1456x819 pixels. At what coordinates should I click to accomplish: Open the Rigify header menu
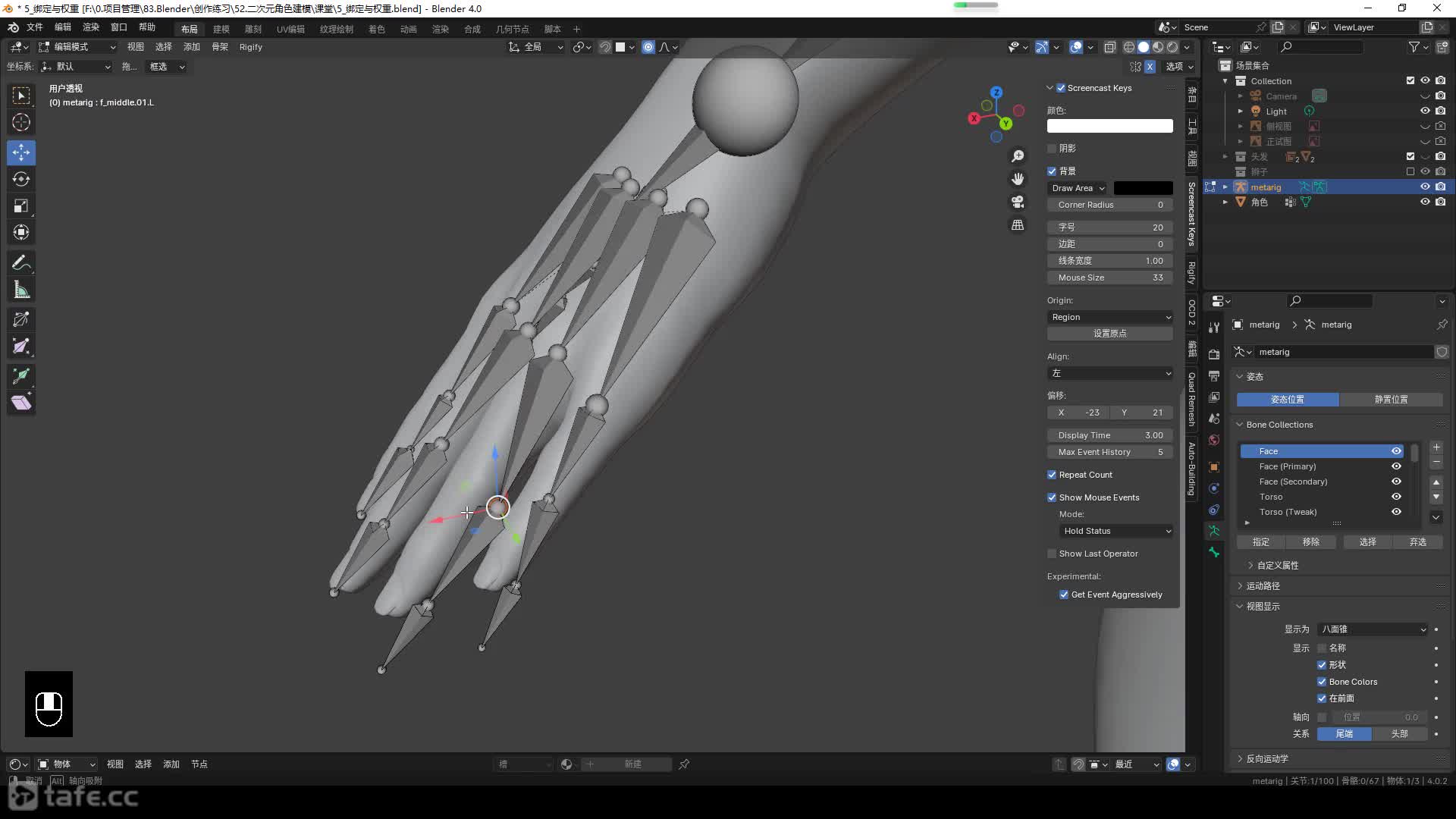coord(251,47)
